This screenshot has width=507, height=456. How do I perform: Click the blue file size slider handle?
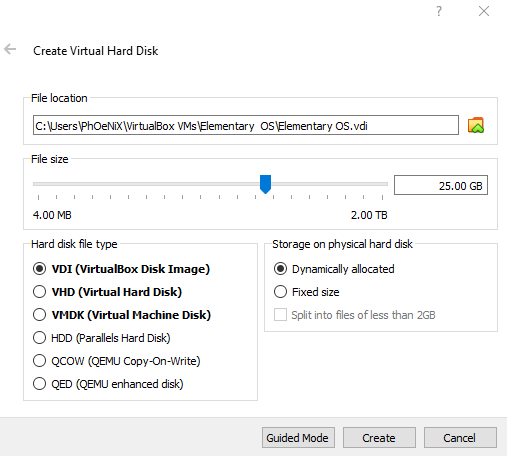(265, 184)
